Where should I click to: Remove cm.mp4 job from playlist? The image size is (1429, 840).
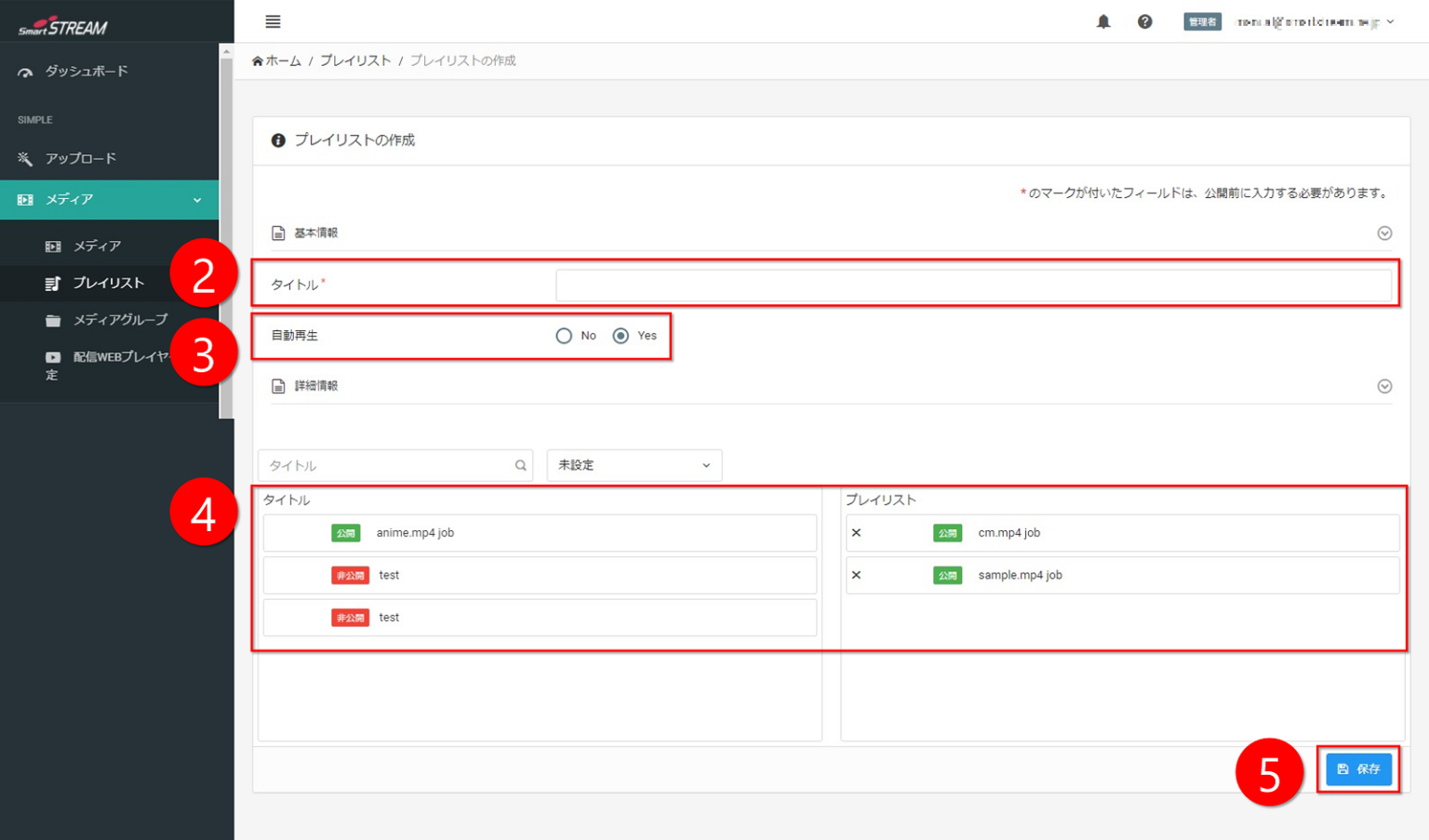click(x=856, y=533)
